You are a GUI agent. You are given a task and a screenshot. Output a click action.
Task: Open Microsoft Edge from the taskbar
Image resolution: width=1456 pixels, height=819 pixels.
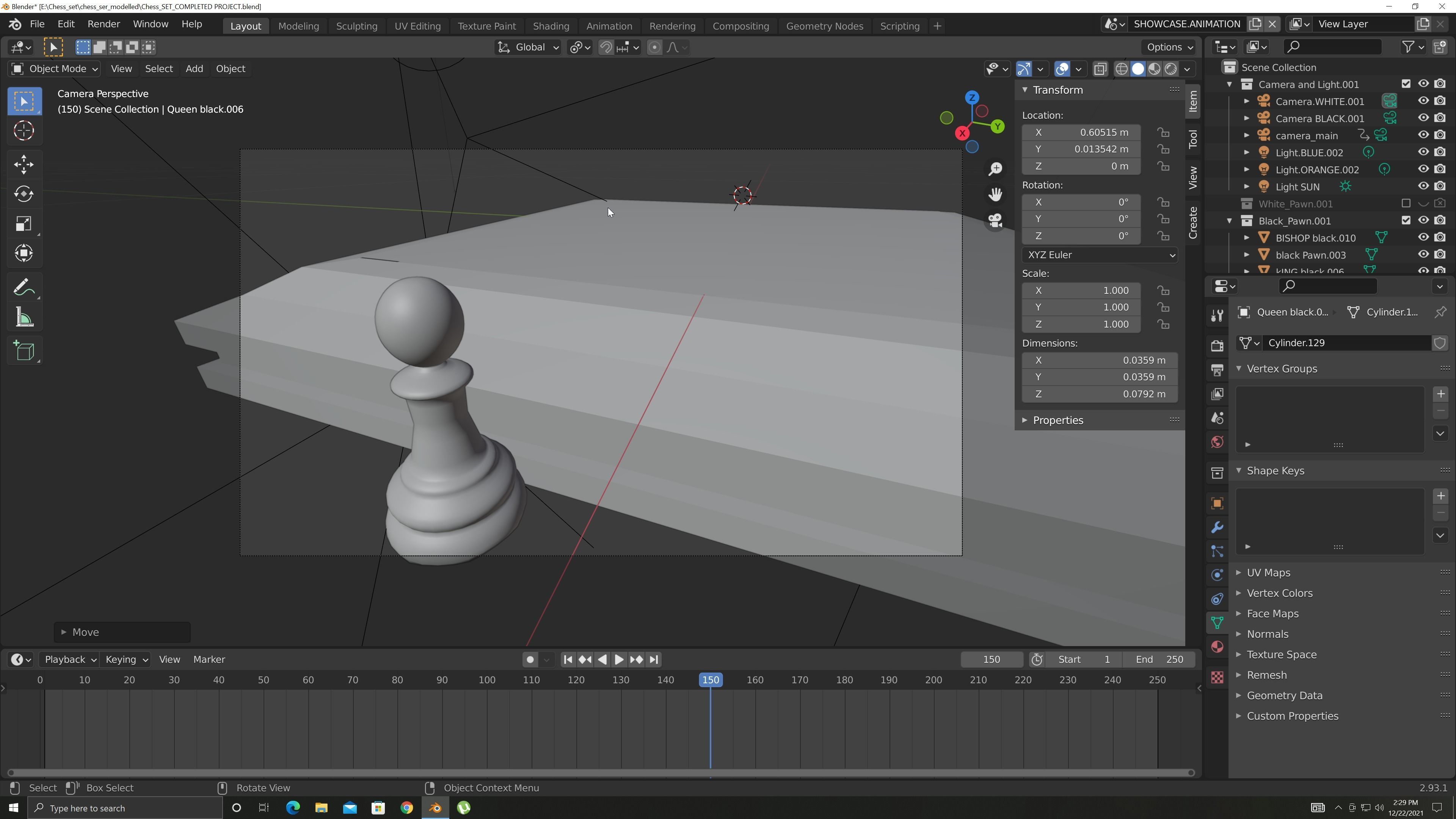pyautogui.click(x=293, y=808)
